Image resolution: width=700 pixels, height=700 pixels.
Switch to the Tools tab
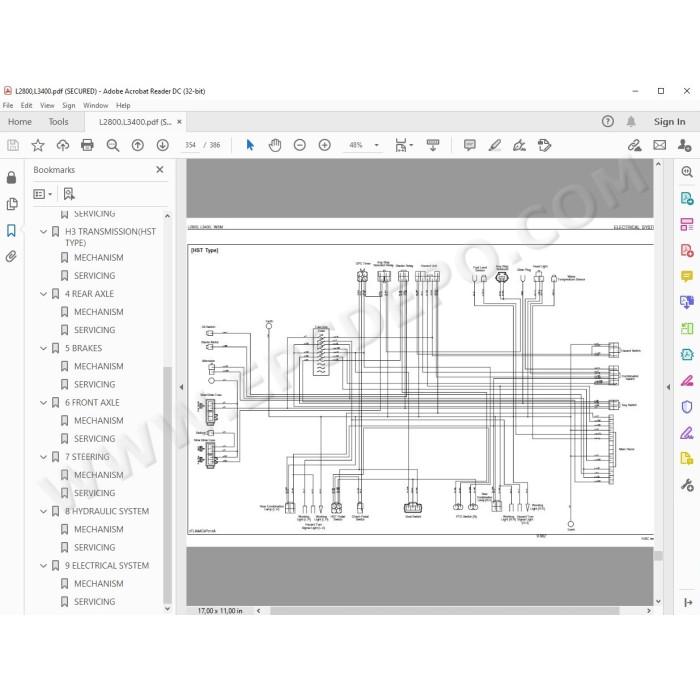tap(58, 122)
